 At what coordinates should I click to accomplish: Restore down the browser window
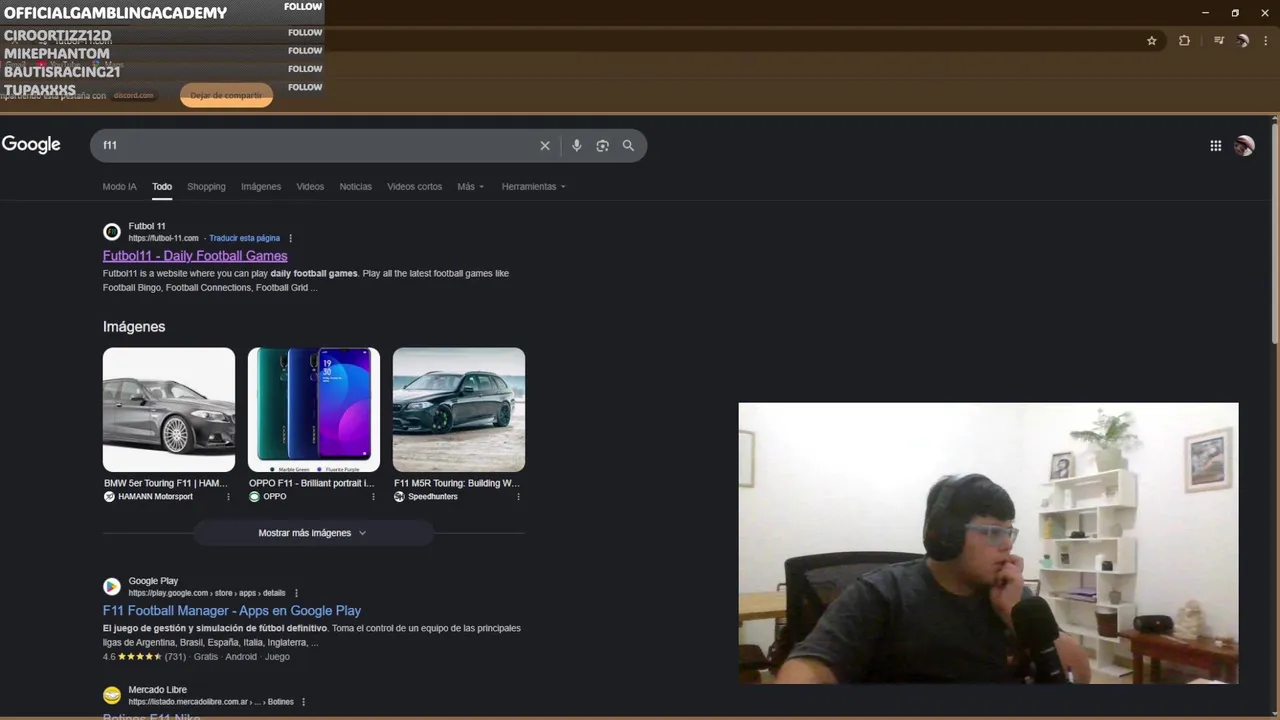[1235, 13]
